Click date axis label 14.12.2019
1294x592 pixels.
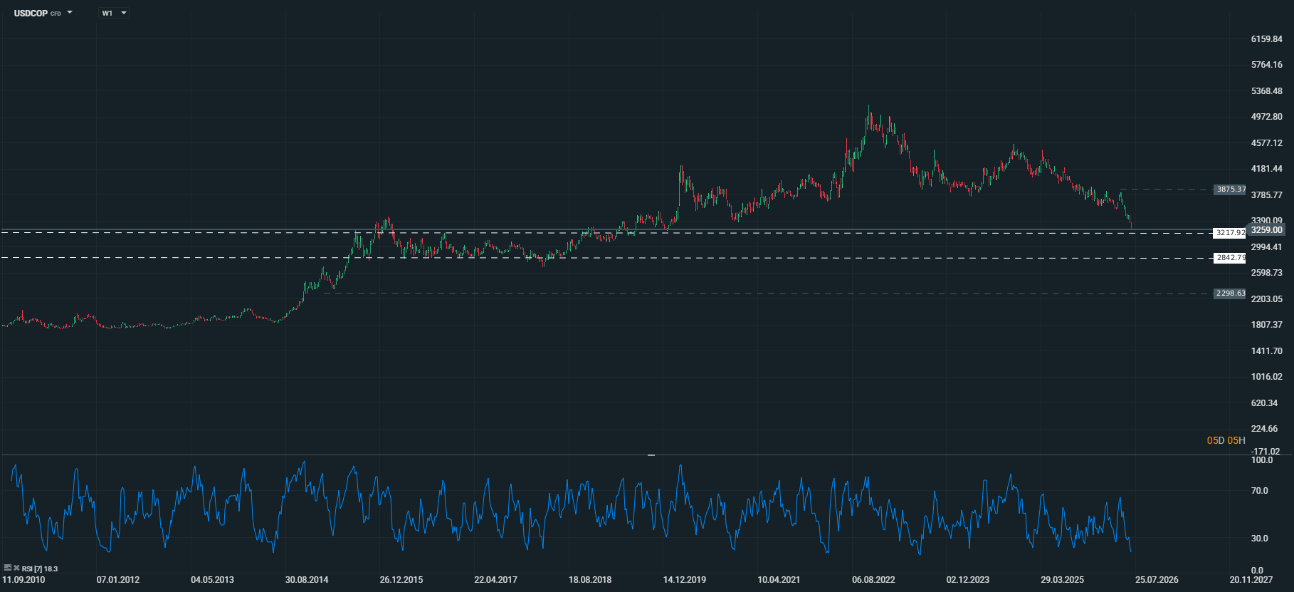click(x=684, y=579)
